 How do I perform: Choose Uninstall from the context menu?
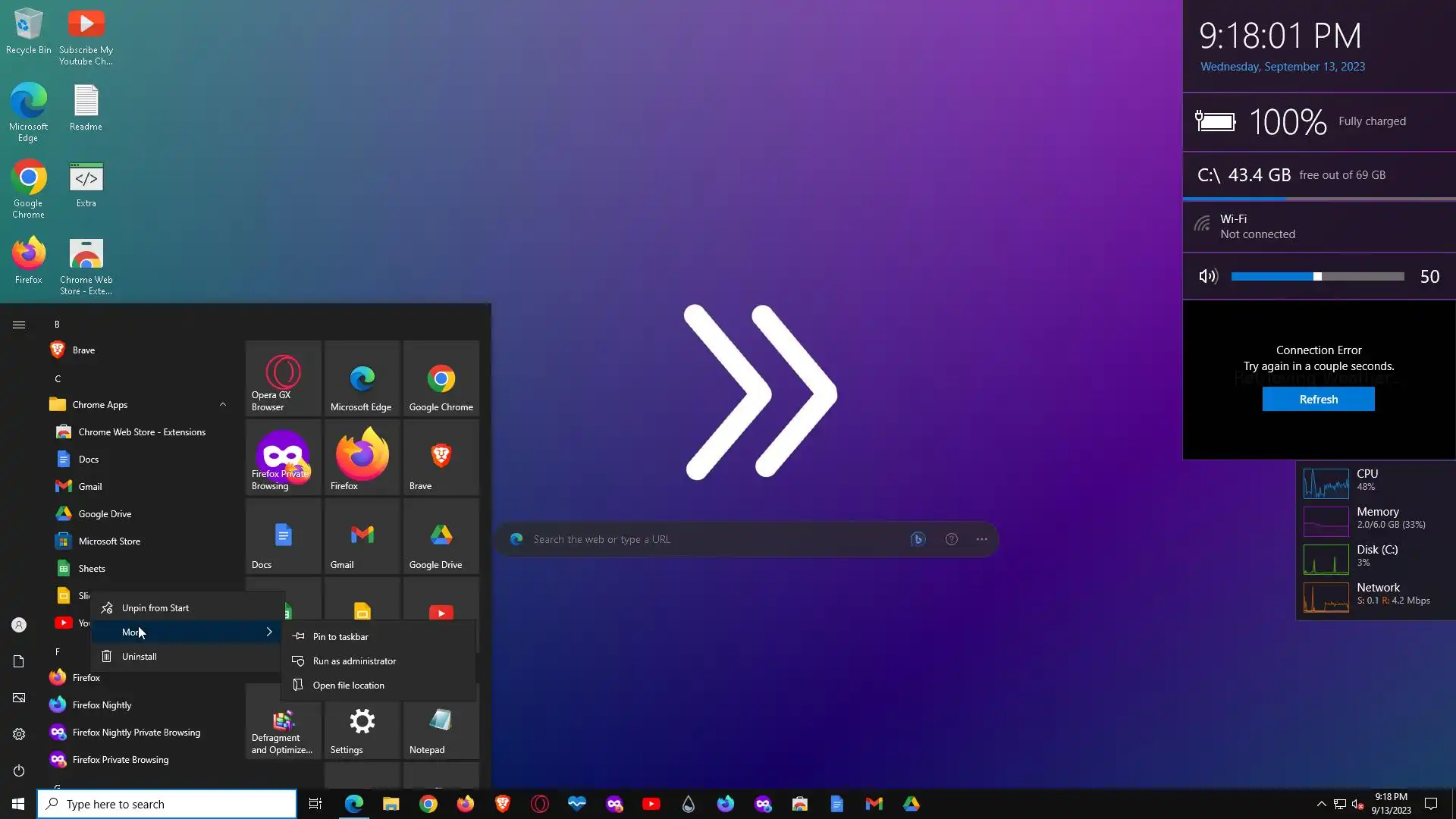(x=140, y=657)
